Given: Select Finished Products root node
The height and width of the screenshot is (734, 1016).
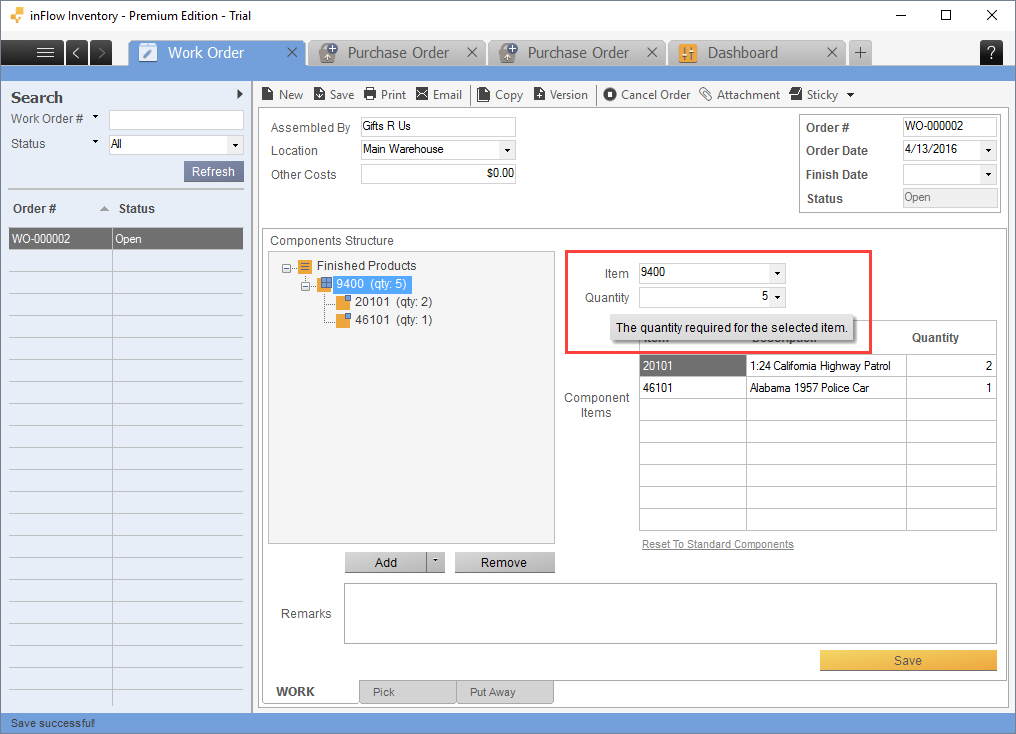Looking at the screenshot, I should (x=366, y=266).
